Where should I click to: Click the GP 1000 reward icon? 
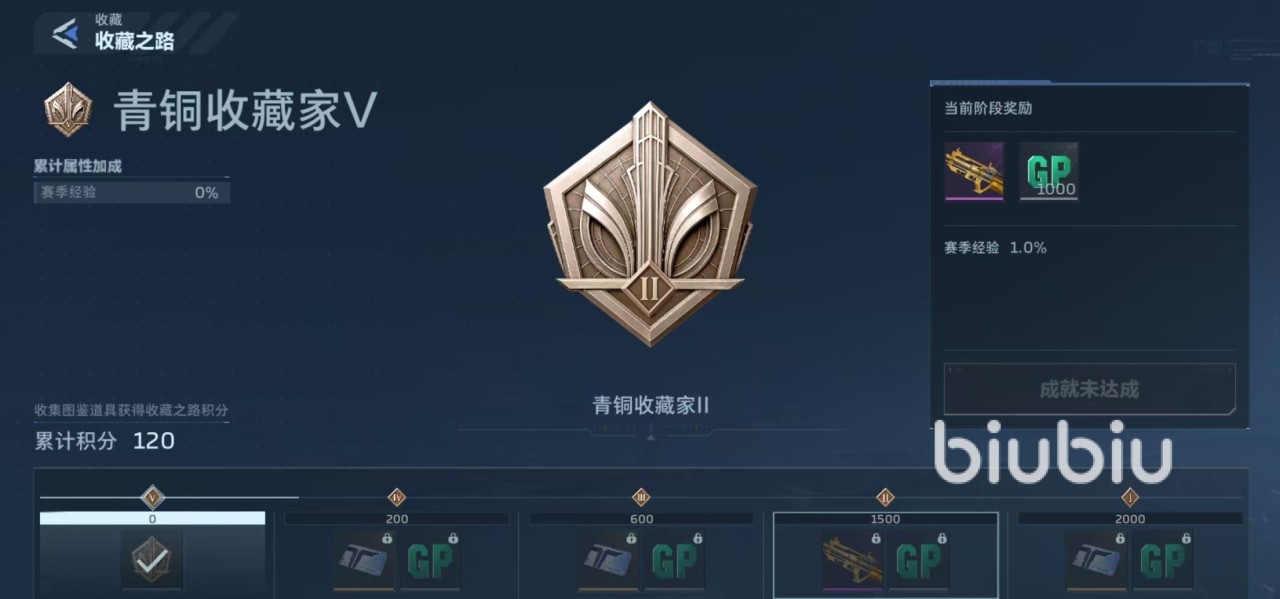(x=1049, y=171)
